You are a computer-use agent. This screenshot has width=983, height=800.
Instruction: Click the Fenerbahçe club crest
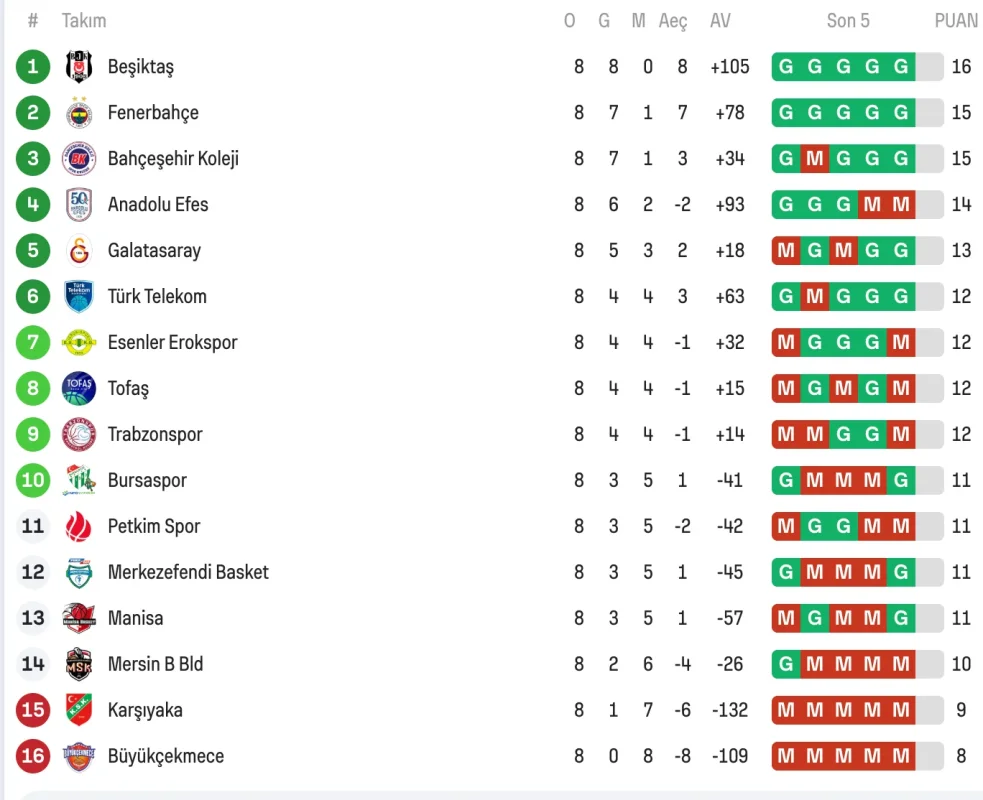[79, 113]
